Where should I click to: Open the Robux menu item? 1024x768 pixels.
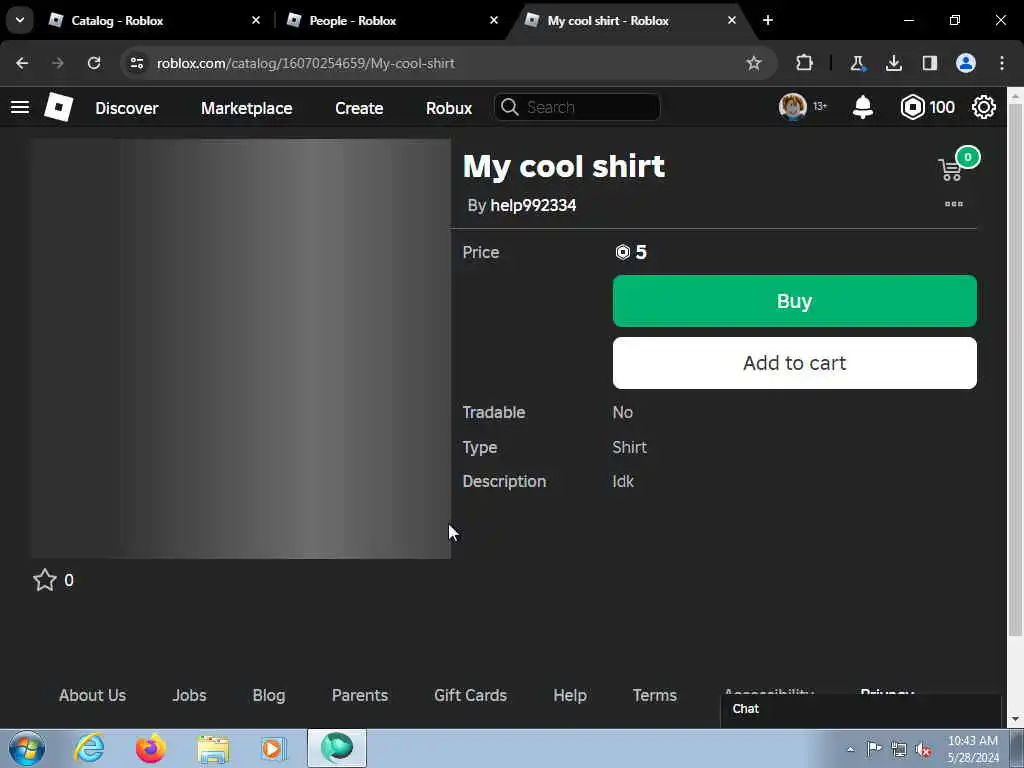pos(449,108)
